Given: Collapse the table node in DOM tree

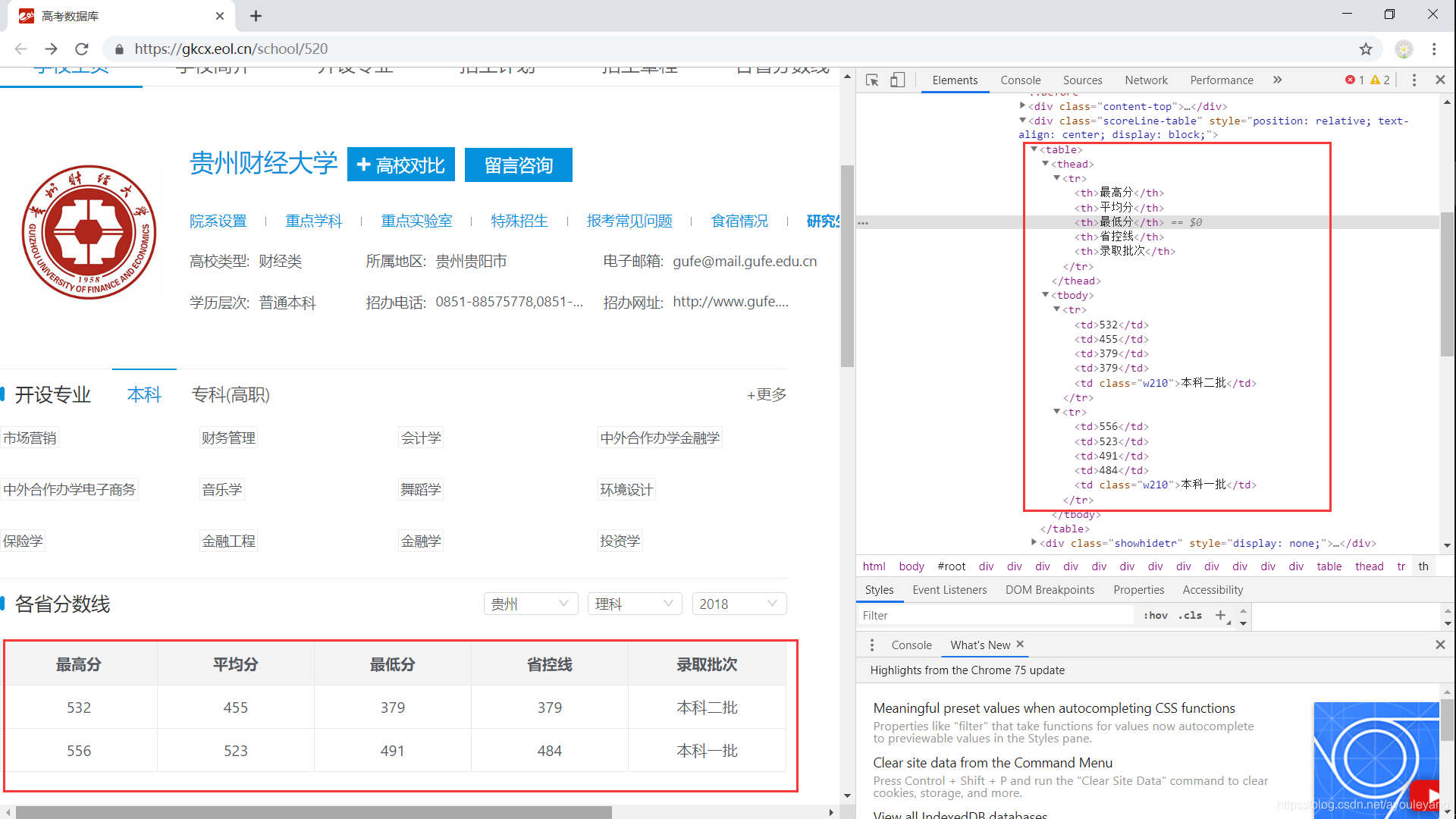Looking at the screenshot, I should [1034, 149].
